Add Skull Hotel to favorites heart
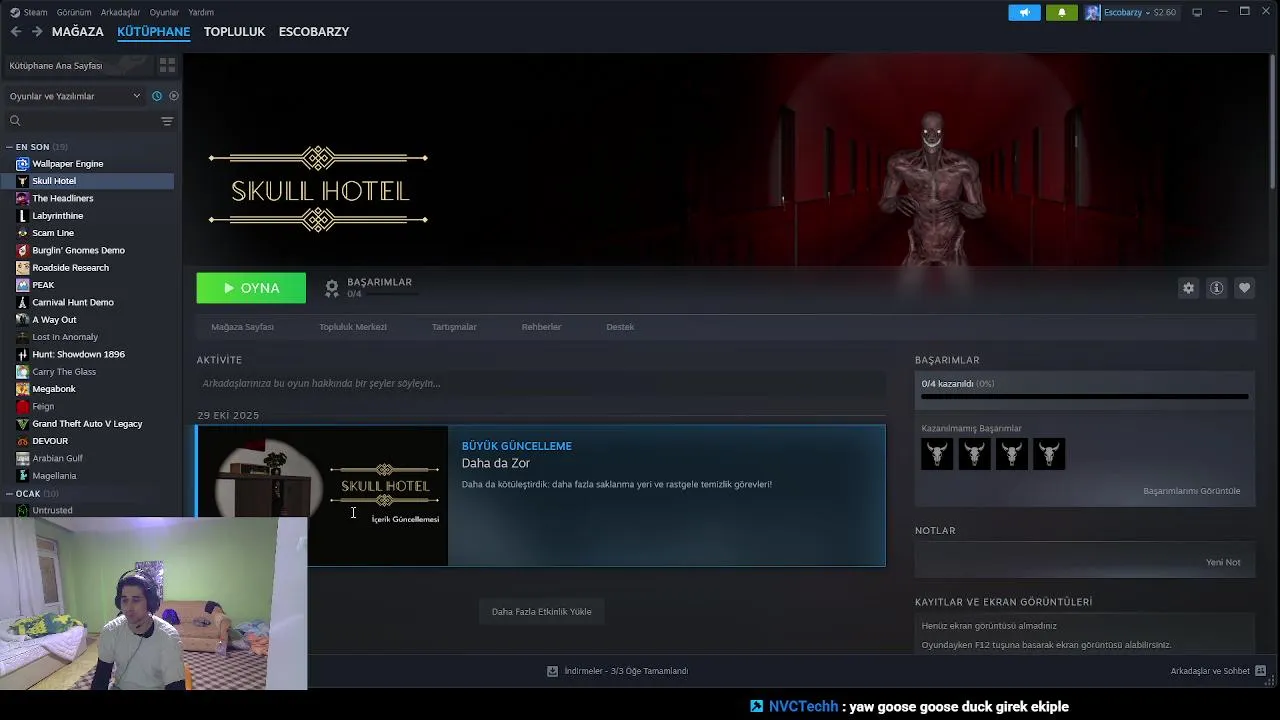The image size is (1280, 720). pyautogui.click(x=1244, y=288)
